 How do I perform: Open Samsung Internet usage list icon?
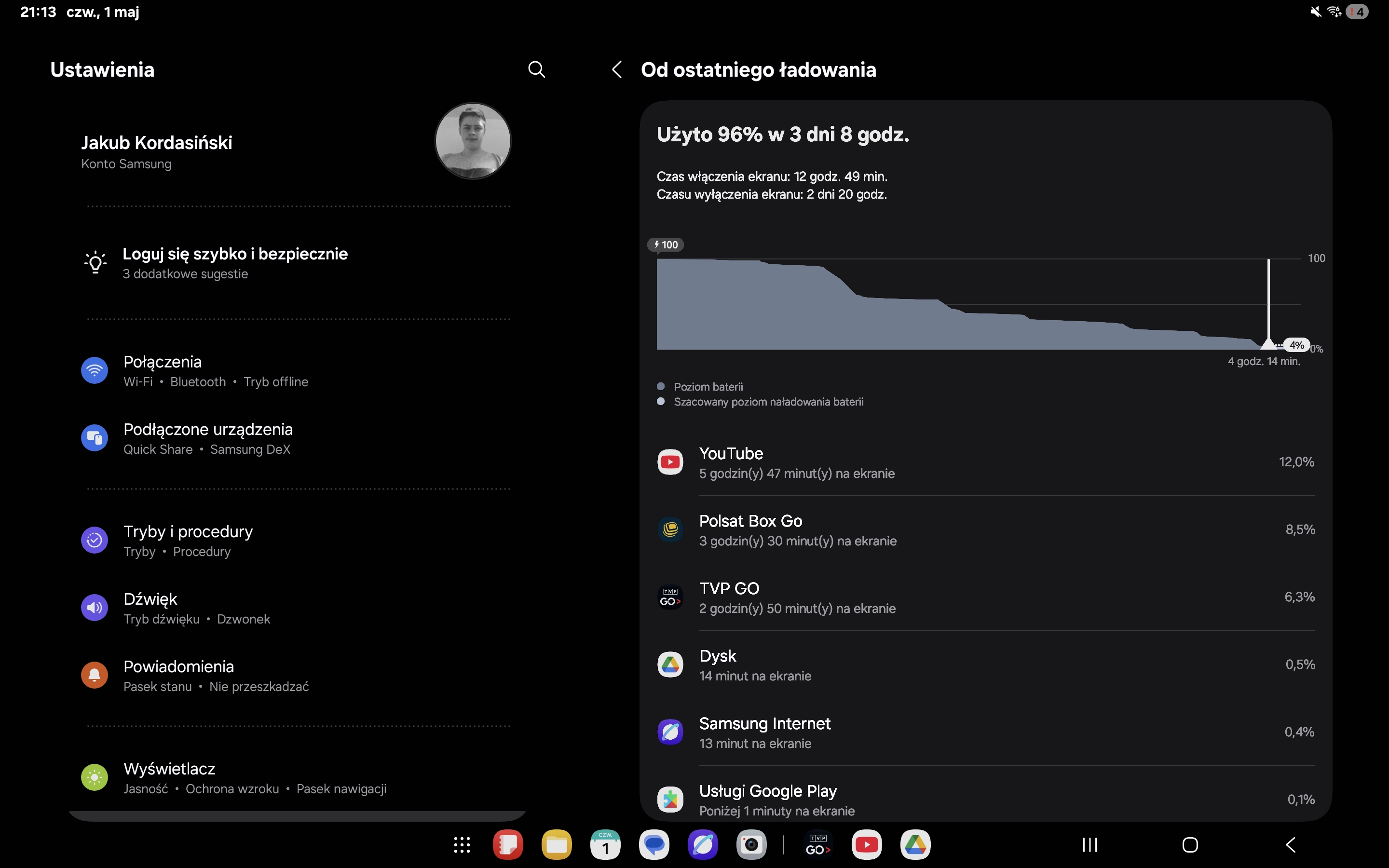pos(670,732)
